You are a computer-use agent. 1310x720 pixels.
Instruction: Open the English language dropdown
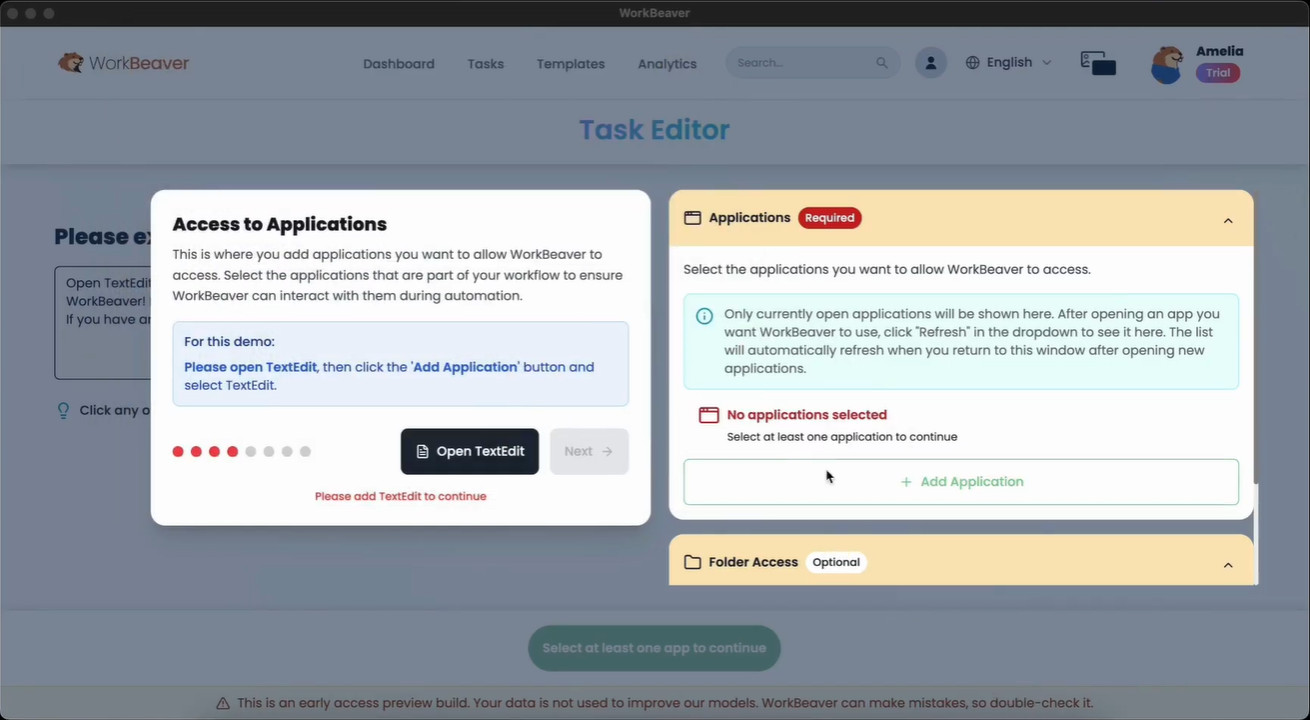pos(1009,63)
